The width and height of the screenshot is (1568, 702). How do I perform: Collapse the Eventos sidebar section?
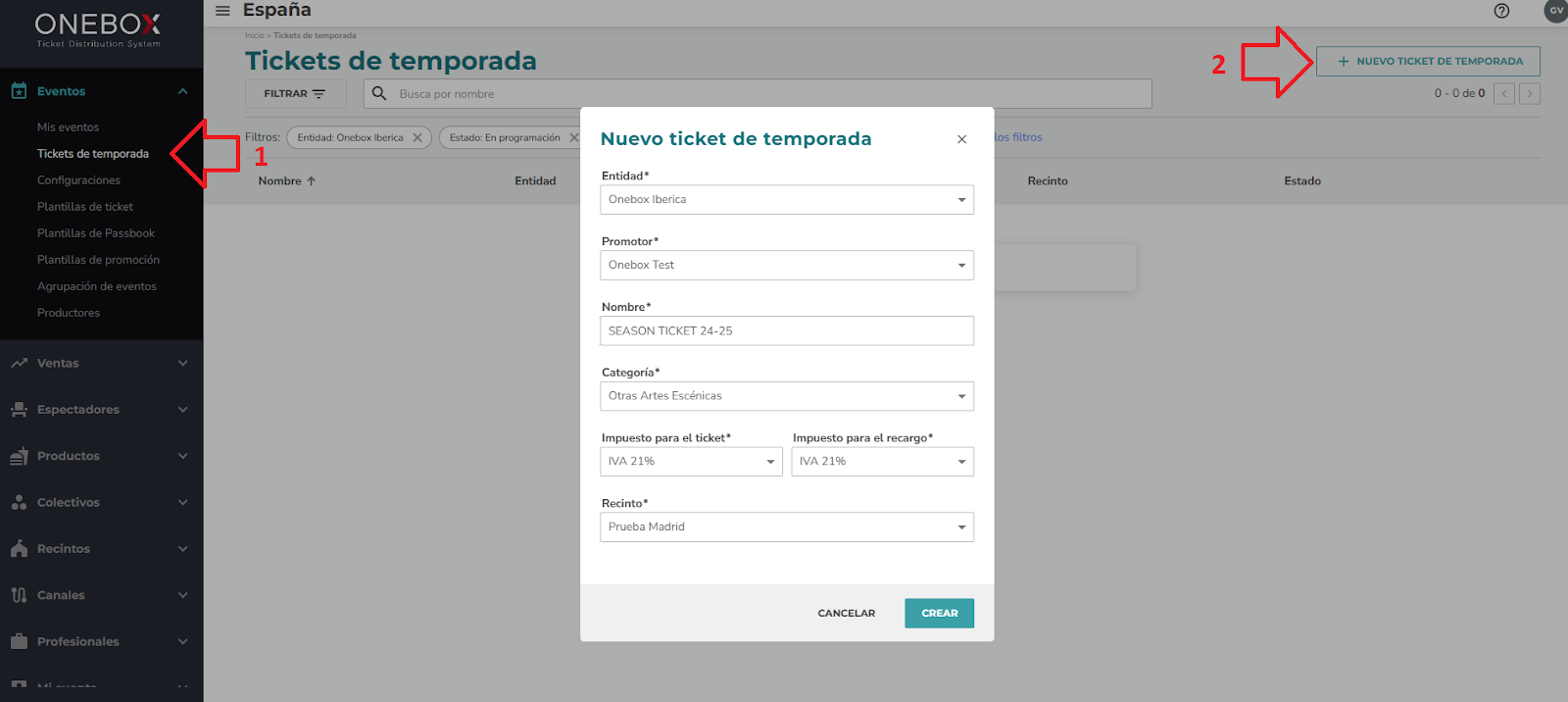click(182, 91)
